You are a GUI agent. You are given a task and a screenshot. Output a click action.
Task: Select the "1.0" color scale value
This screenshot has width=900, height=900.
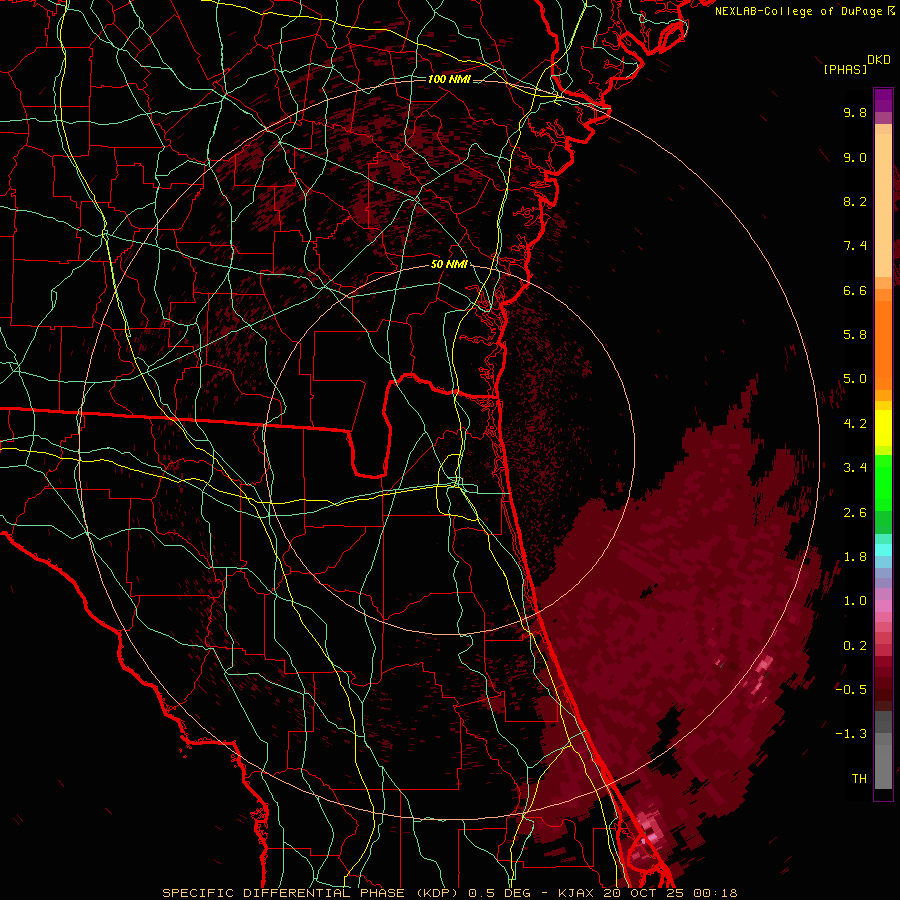(855, 601)
